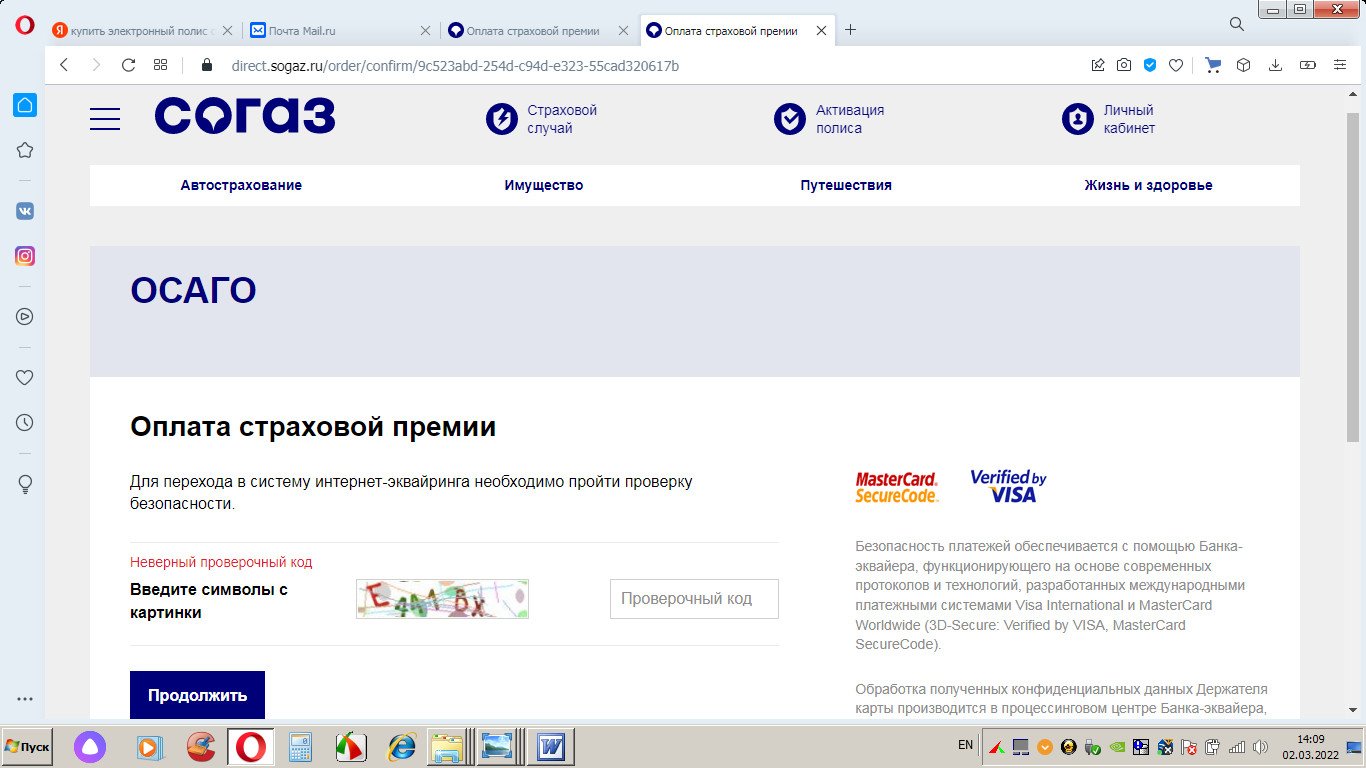The height and width of the screenshot is (768, 1366).
Task: Open the SOGAZ hamburger menu
Action: (x=105, y=119)
